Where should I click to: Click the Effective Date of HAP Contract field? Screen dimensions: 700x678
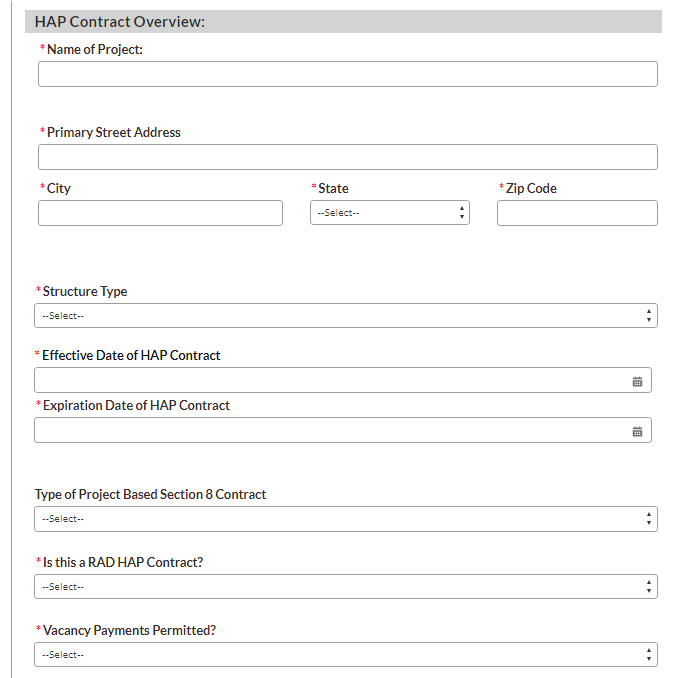point(330,381)
